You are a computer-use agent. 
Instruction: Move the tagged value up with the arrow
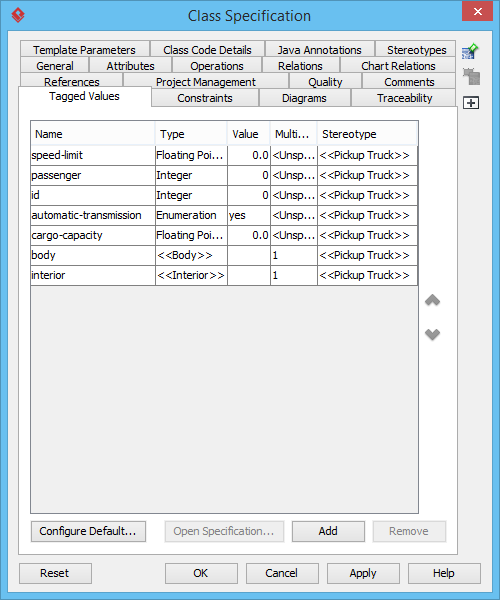click(432, 300)
